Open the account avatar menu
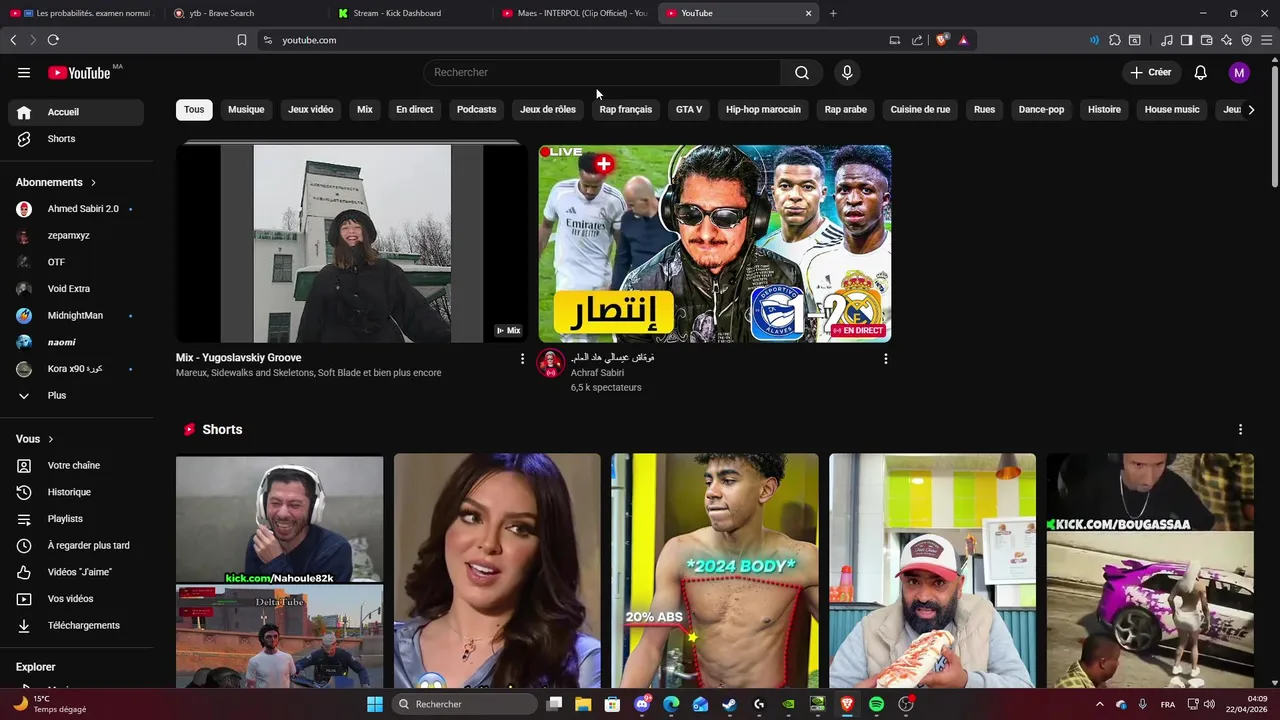Screen dimensions: 1280x720 pyautogui.click(x=1239, y=72)
